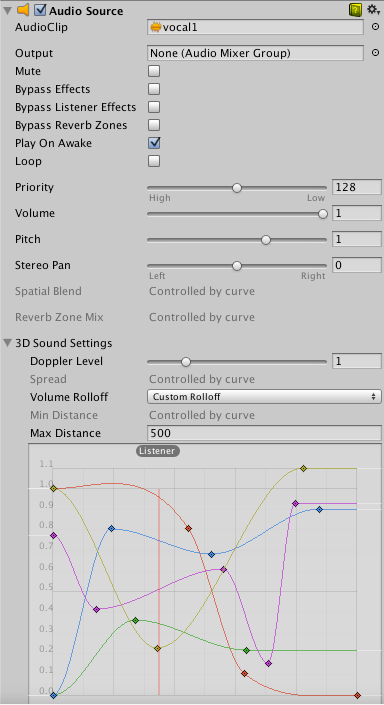Collapse the Audio Source component foldout
Screen dimensions: 384x705
pyautogui.click(x=7, y=10)
